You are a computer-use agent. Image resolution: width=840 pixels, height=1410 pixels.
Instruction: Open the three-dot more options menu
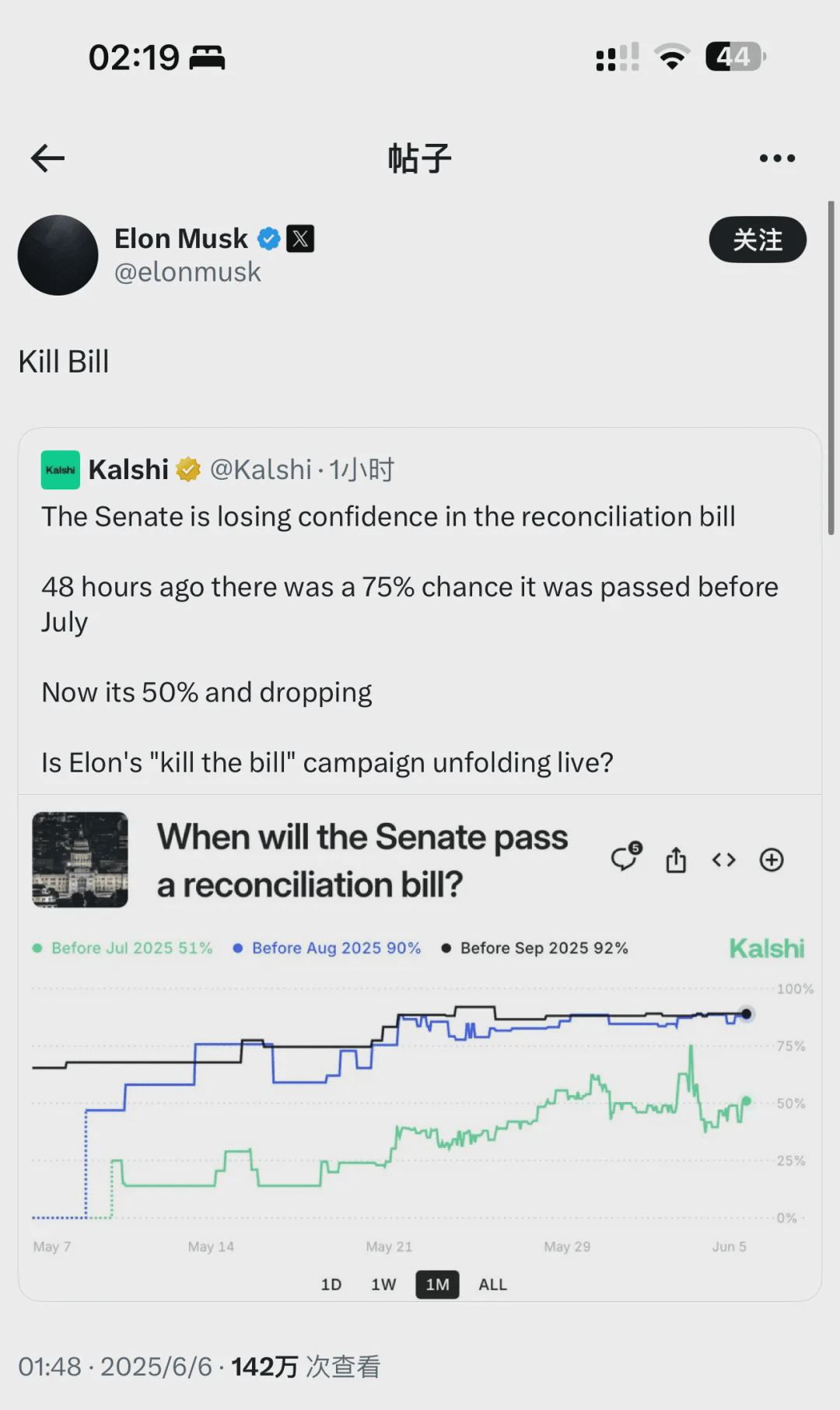pyautogui.click(x=776, y=159)
